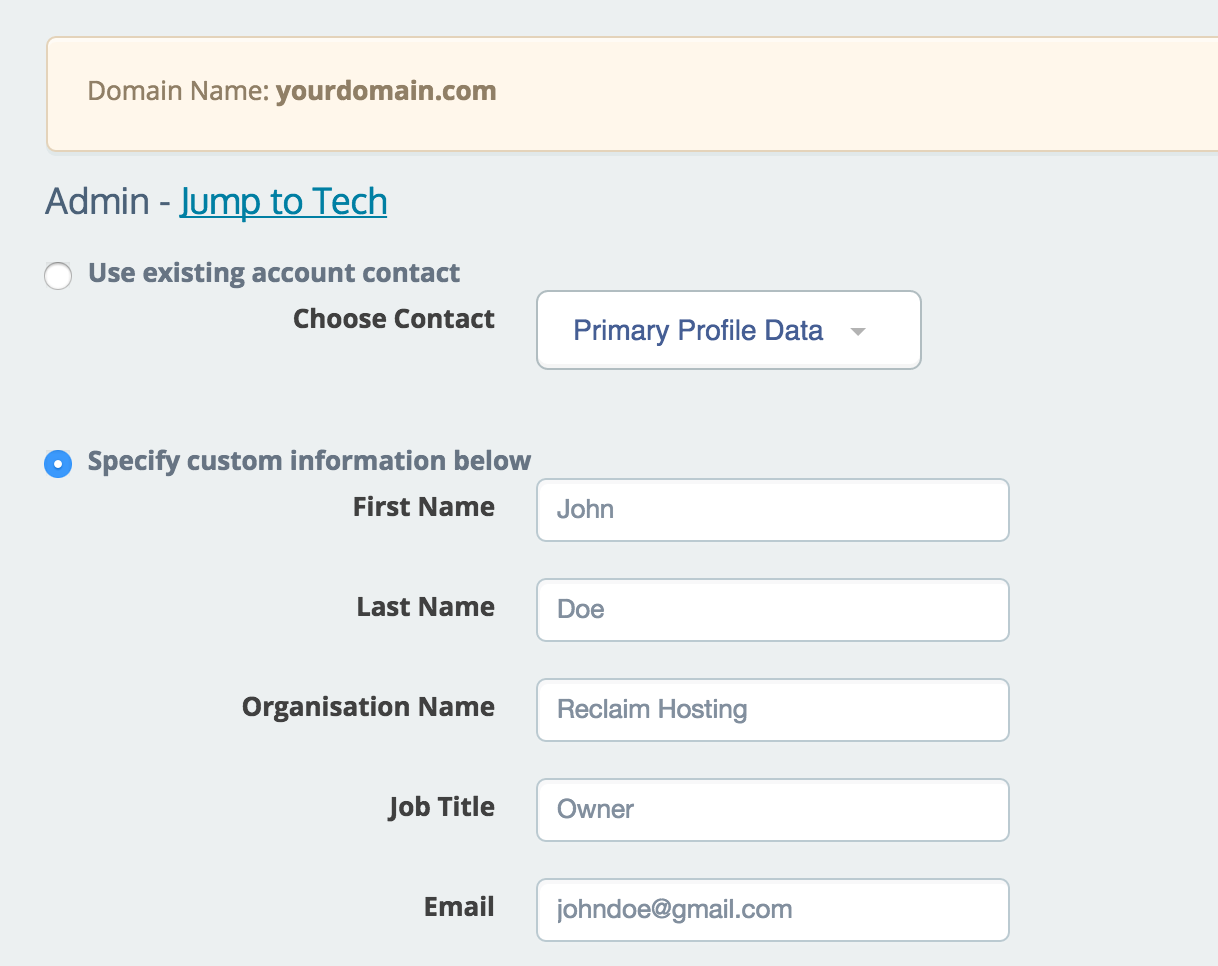This screenshot has width=1218, height=966.
Task: Focus the First Name field containing John
Action: pyautogui.click(x=773, y=510)
